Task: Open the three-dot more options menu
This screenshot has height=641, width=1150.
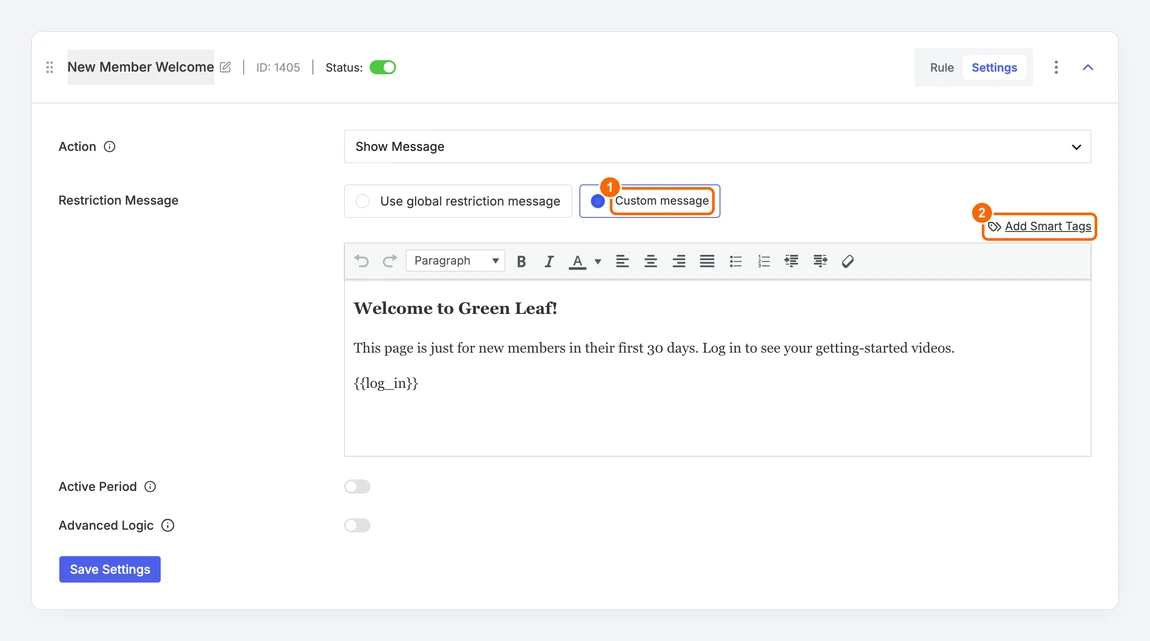Action: 1056,67
